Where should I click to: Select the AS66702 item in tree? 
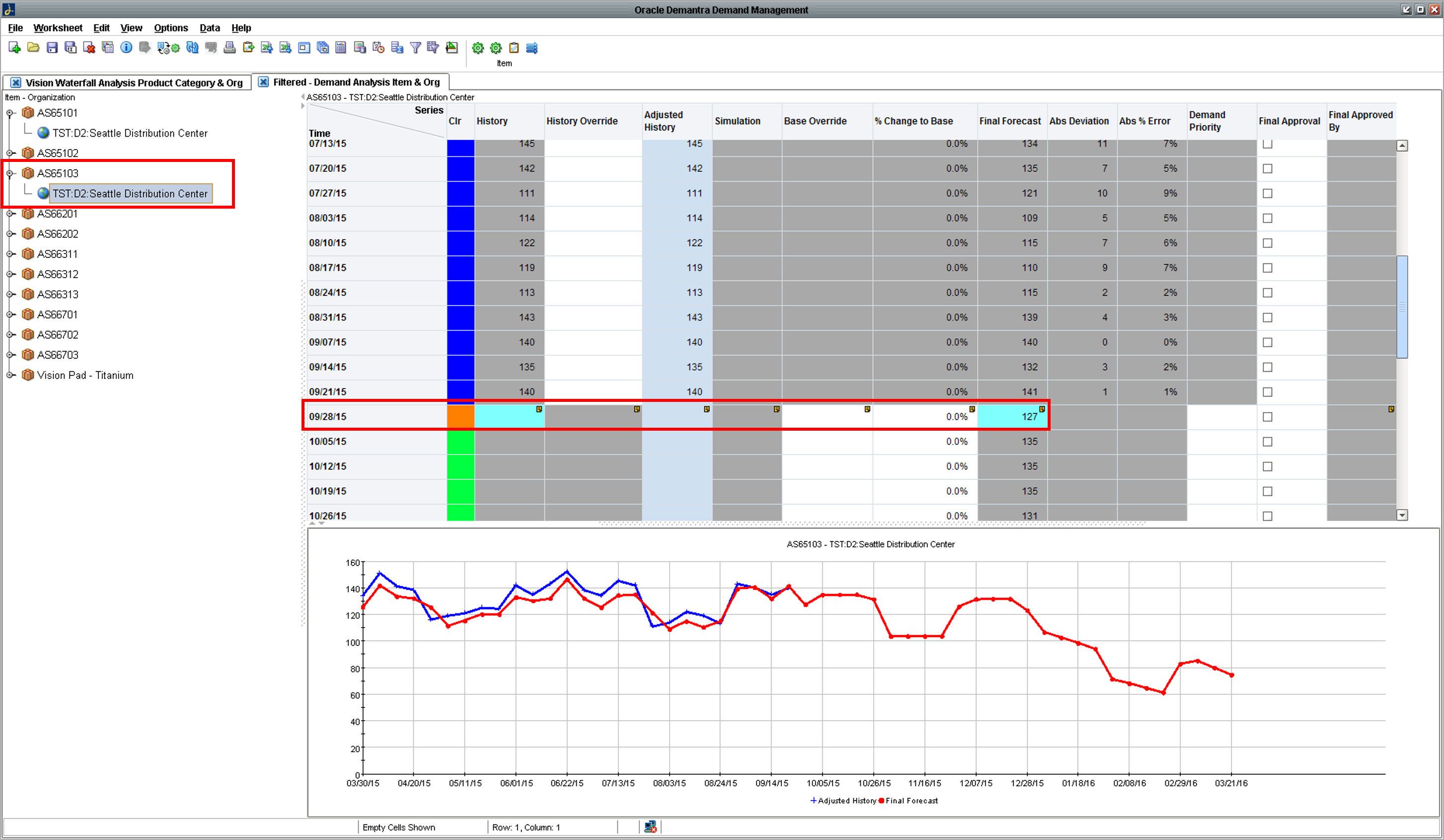coord(57,335)
